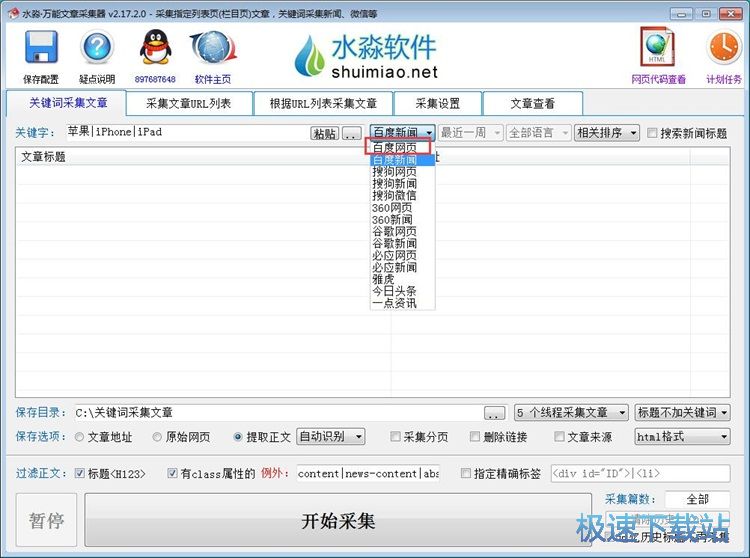Toggle the 有class属性的 checkbox
Image resolution: width=750 pixels, height=558 pixels.
[172, 473]
